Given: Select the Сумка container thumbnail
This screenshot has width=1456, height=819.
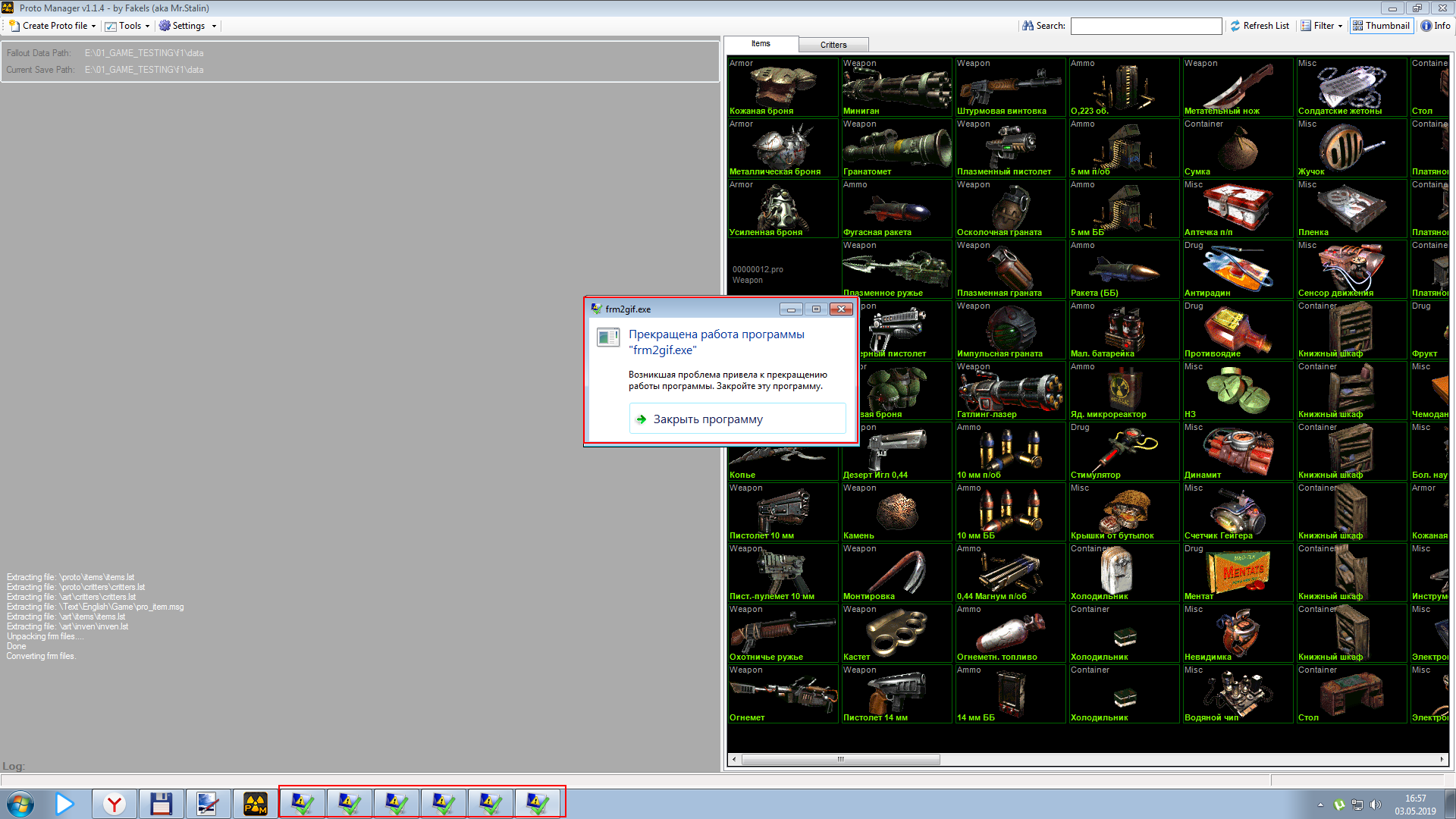Looking at the screenshot, I should click(x=1238, y=147).
